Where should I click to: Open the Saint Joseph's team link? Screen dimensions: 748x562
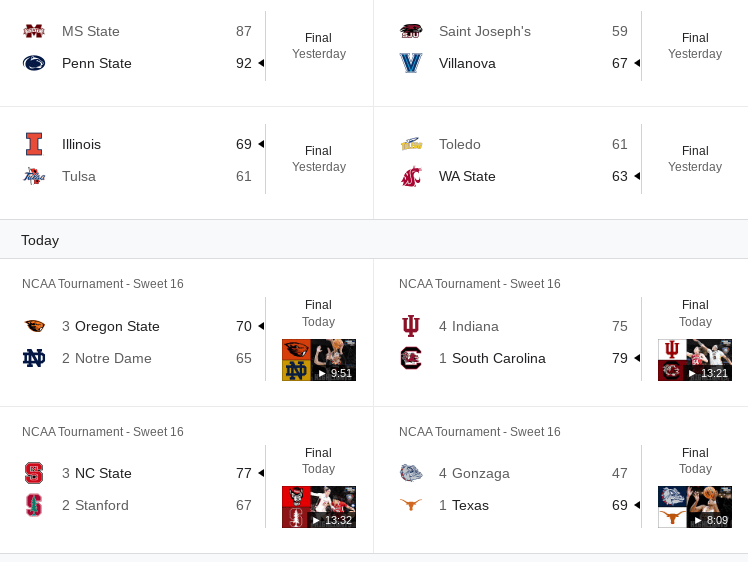click(x=485, y=31)
